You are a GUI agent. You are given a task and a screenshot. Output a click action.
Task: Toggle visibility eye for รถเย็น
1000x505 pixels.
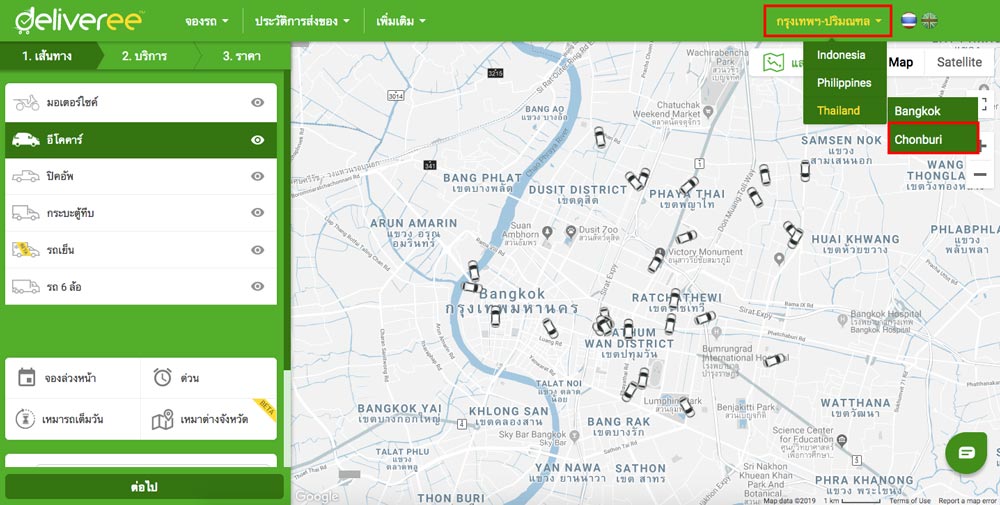tap(257, 250)
